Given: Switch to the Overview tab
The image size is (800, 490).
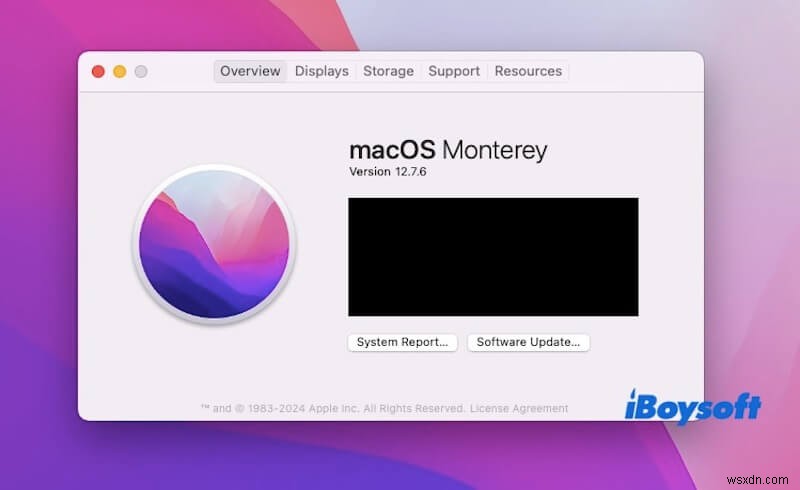Looking at the screenshot, I should coord(250,71).
